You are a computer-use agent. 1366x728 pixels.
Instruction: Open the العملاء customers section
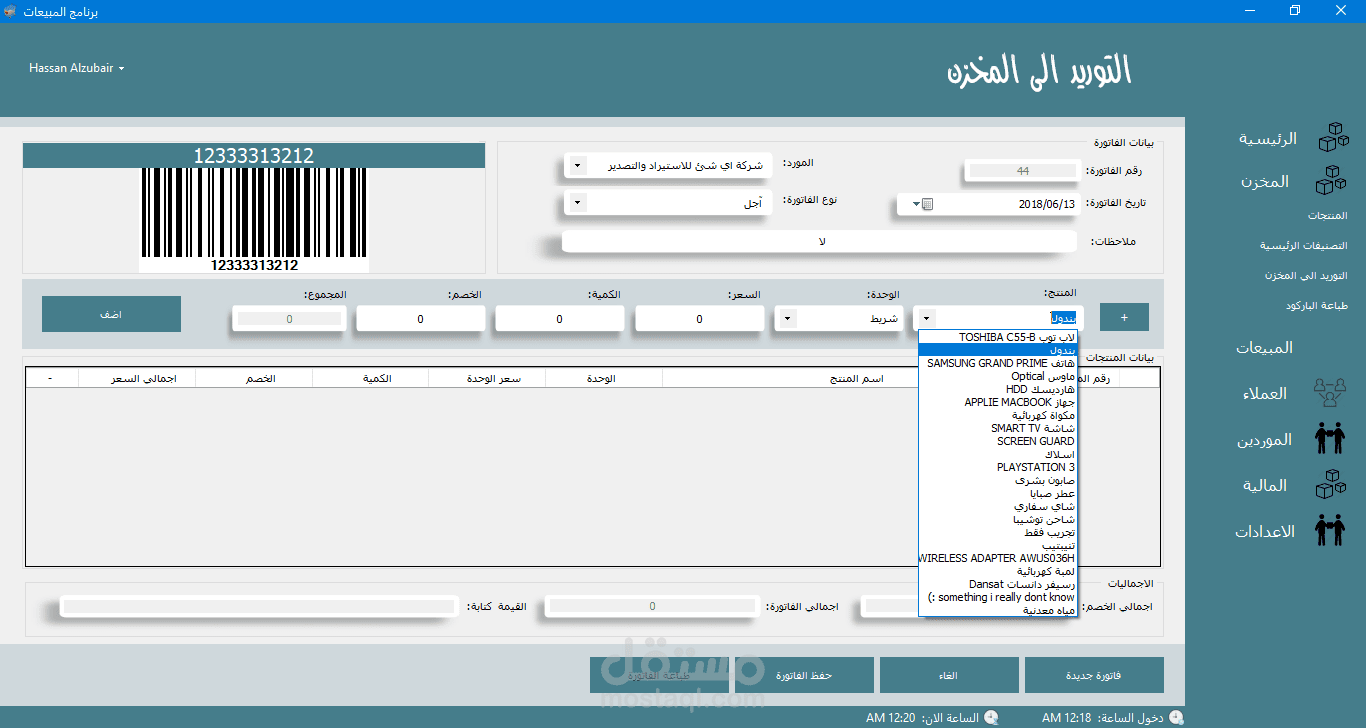pyautogui.click(x=1264, y=394)
